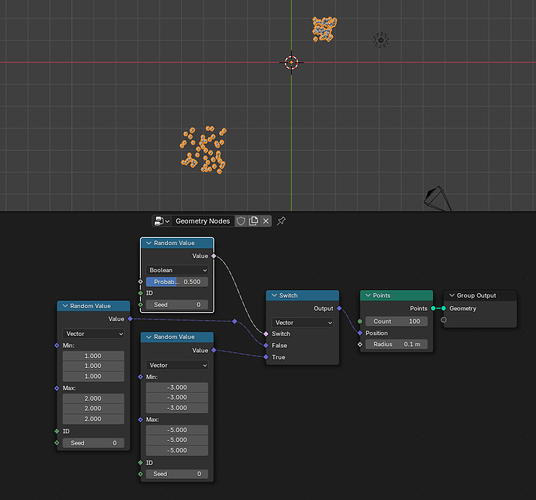Image resolution: width=536 pixels, height=500 pixels.
Task: Click the Geometry input socket on Group Output
Action: pos(444,308)
